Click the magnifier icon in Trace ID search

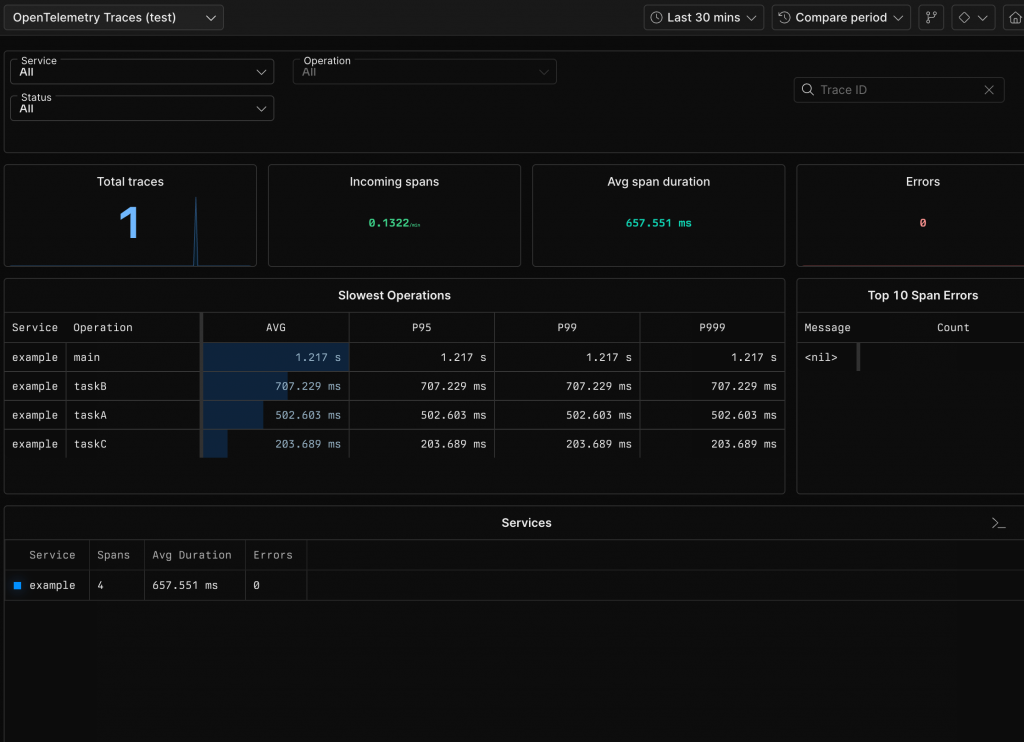[x=808, y=89]
